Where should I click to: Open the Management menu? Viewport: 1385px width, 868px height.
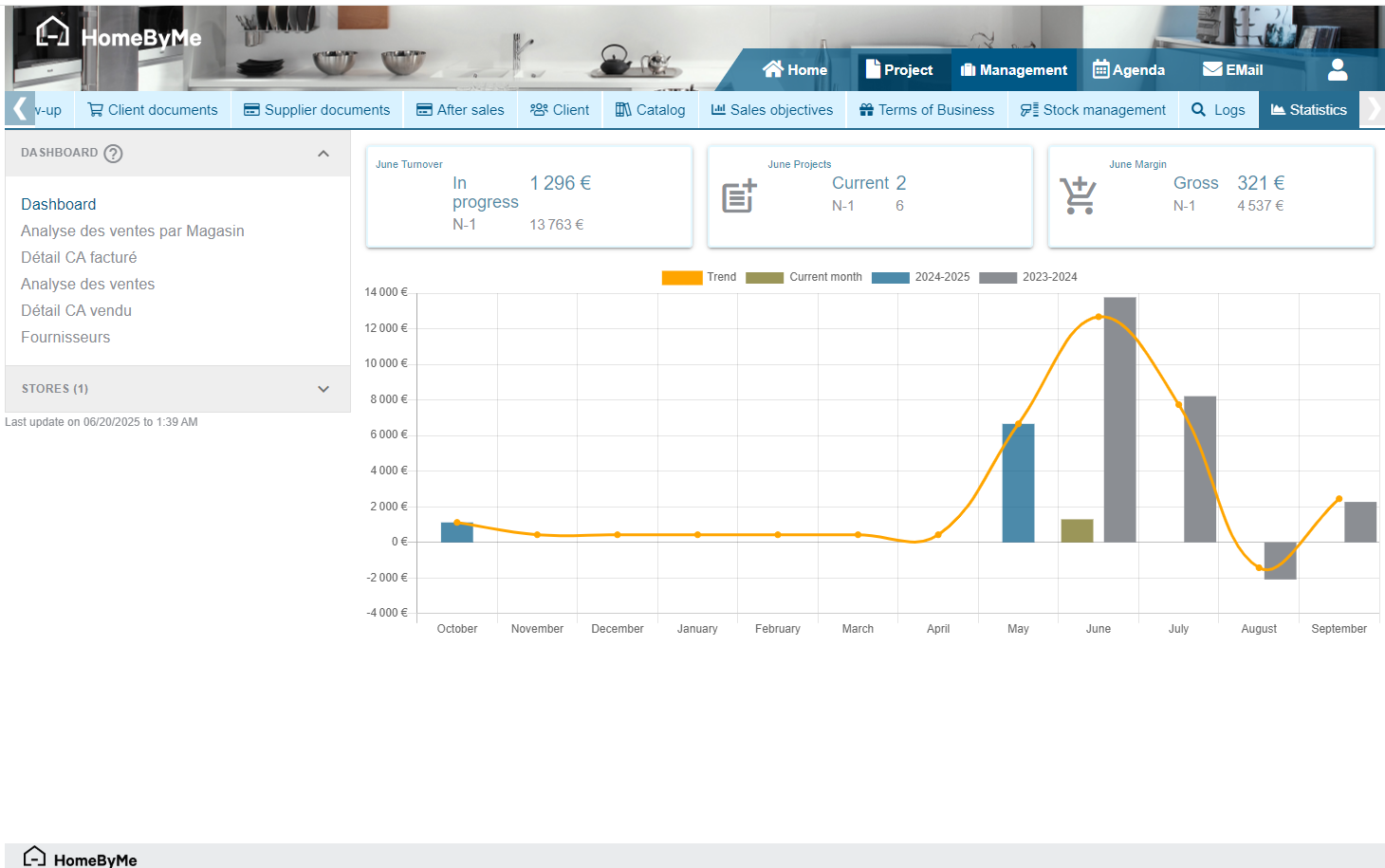pyautogui.click(x=1013, y=69)
